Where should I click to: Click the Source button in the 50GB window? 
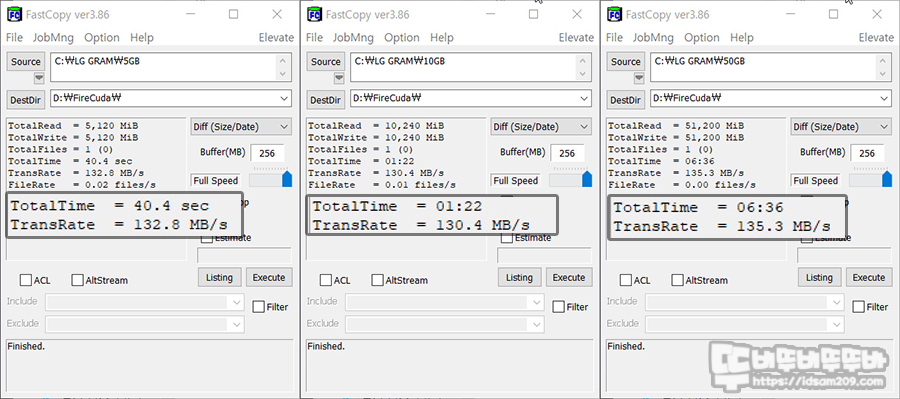(x=626, y=62)
